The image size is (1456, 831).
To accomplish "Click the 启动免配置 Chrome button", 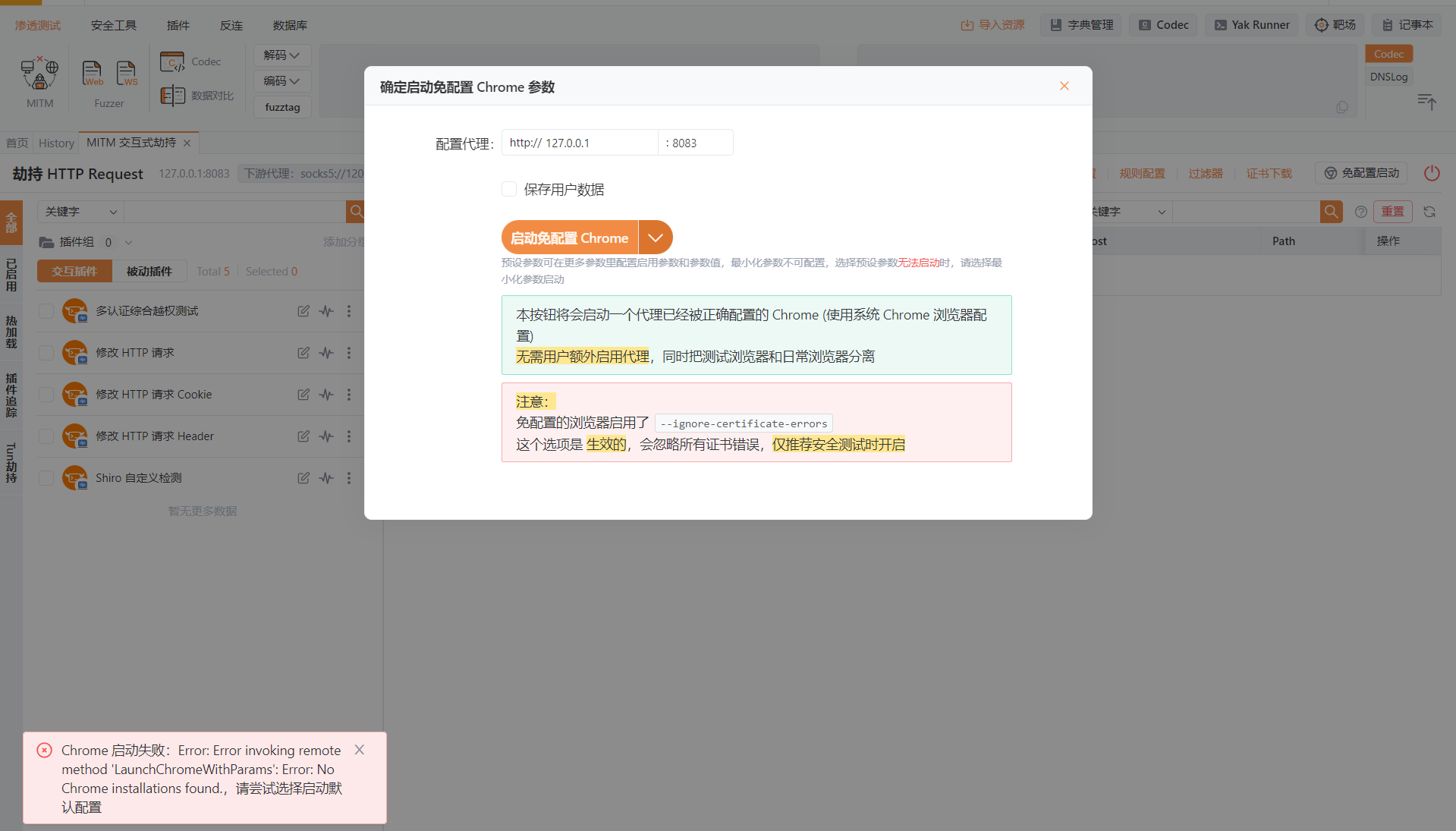I will coord(569,238).
